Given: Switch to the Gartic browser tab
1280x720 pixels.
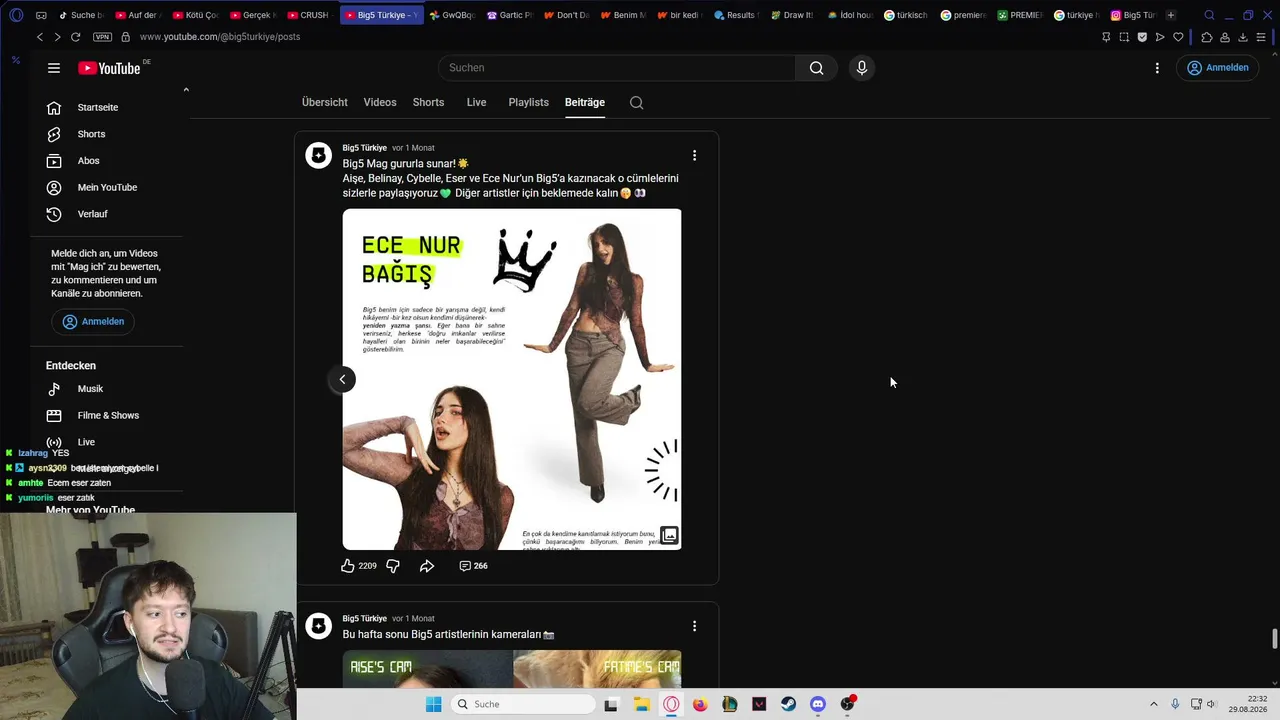Looking at the screenshot, I should tap(511, 15).
